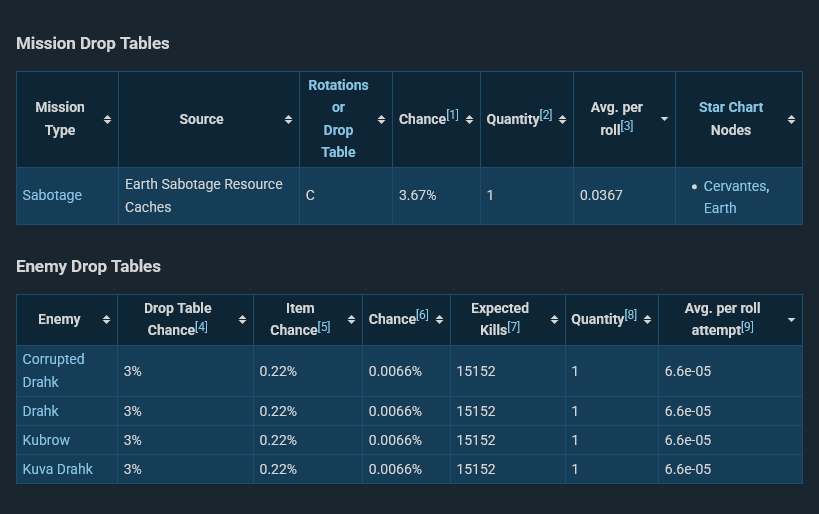This screenshot has height=514, width=819.
Task: Sort by Quantity[2] column arrows
Action: pyautogui.click(x=562, y=120)
